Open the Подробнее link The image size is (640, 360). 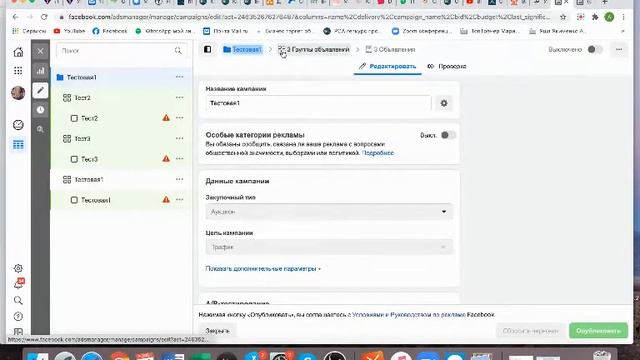click(378, 153)
